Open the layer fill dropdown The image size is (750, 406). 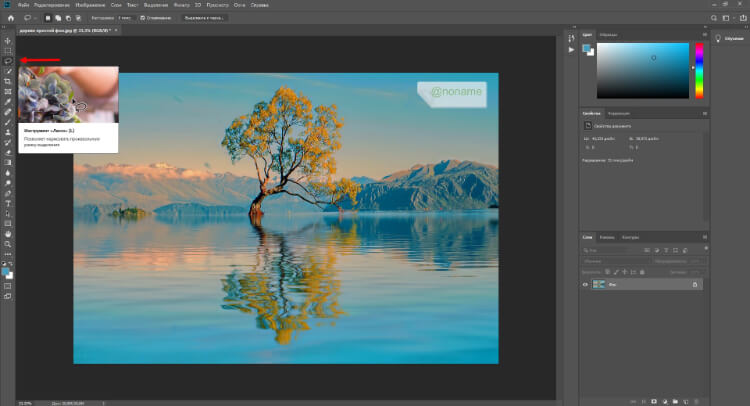coord(697,272)
